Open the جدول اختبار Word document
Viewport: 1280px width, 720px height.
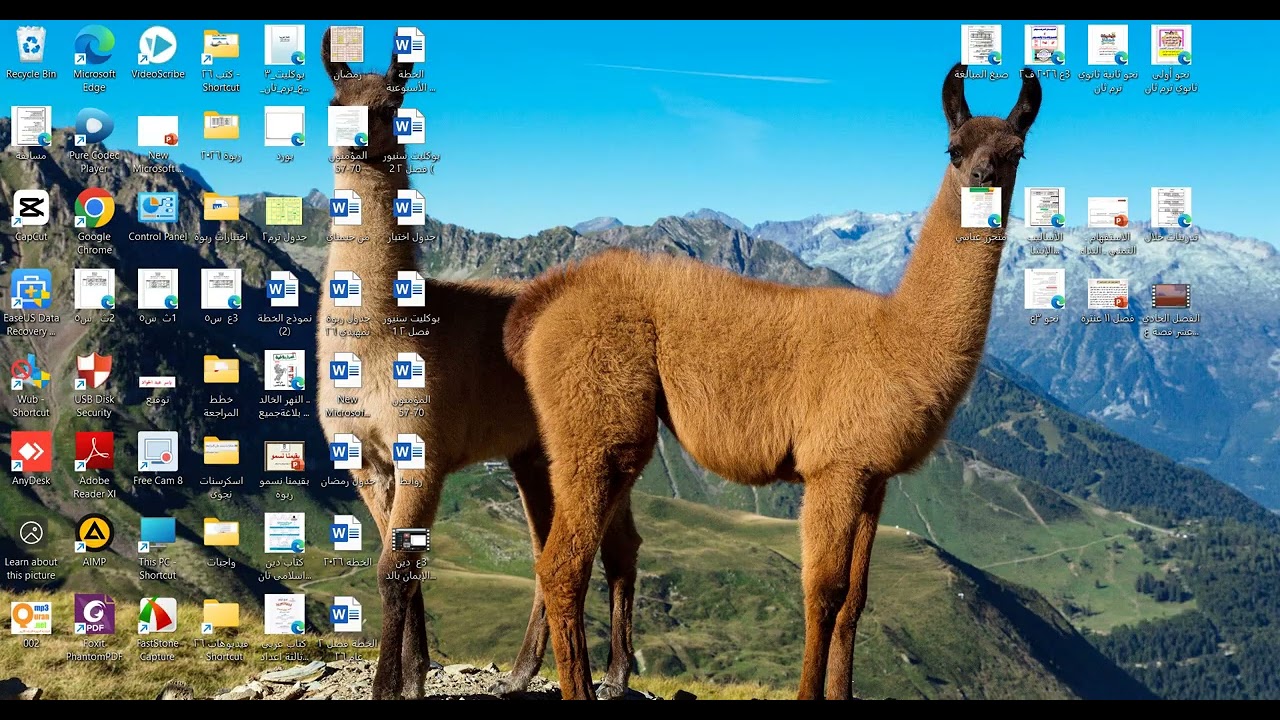pyautogui.click(x=409, y=208)
